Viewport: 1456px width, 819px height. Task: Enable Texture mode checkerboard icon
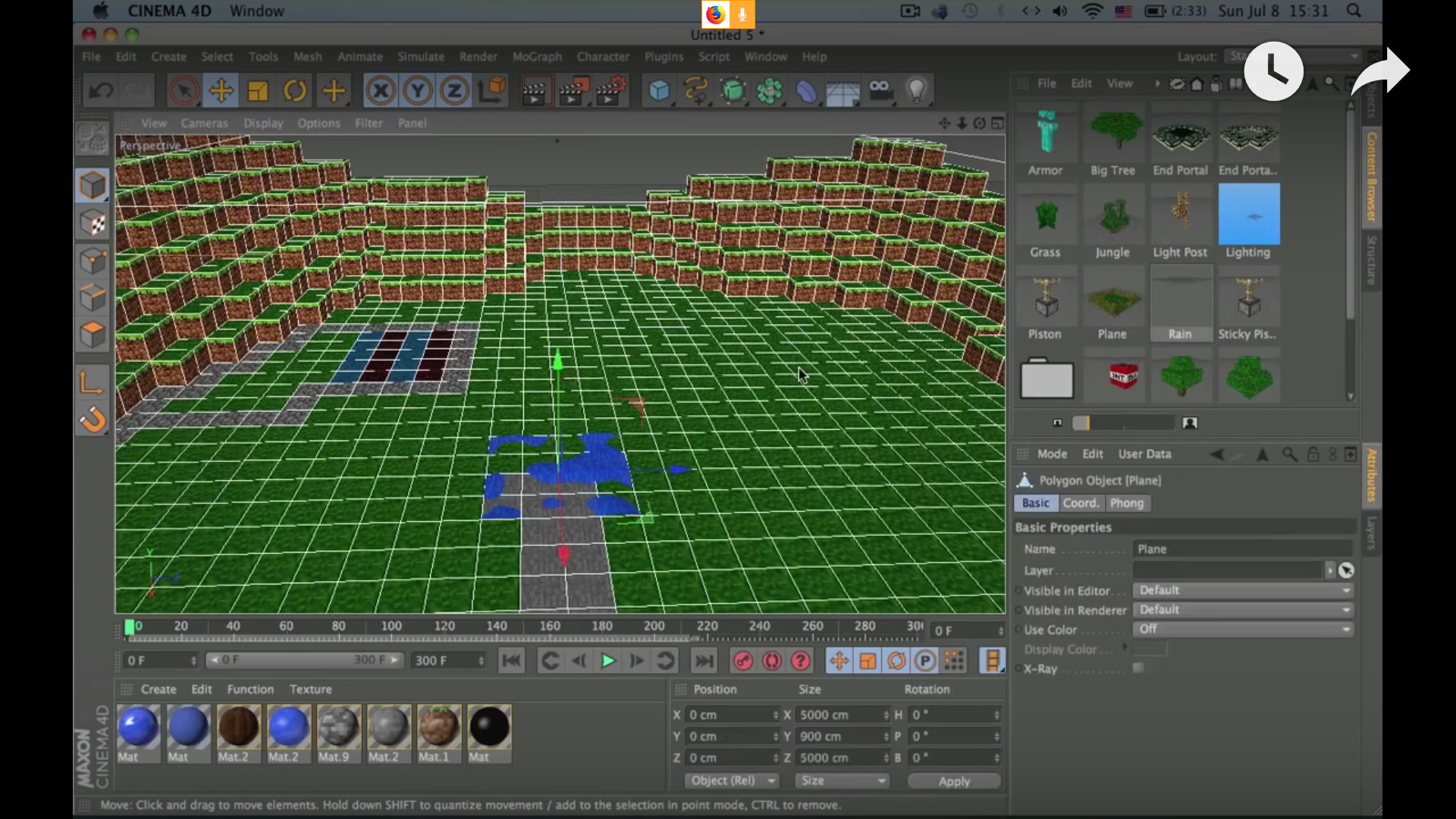coord(93,223)
